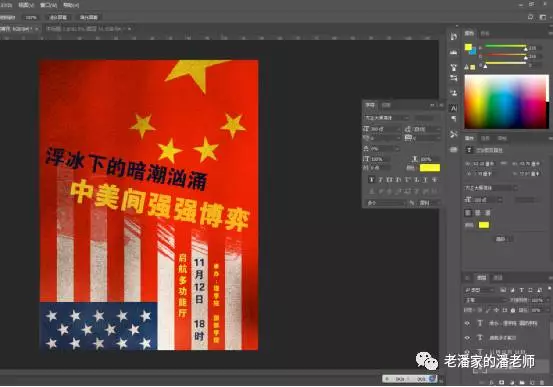This screenshot has width=553, height=387.
Task: Open the Paragraph panel icon in dock
Action: click(x=454, y=119)
